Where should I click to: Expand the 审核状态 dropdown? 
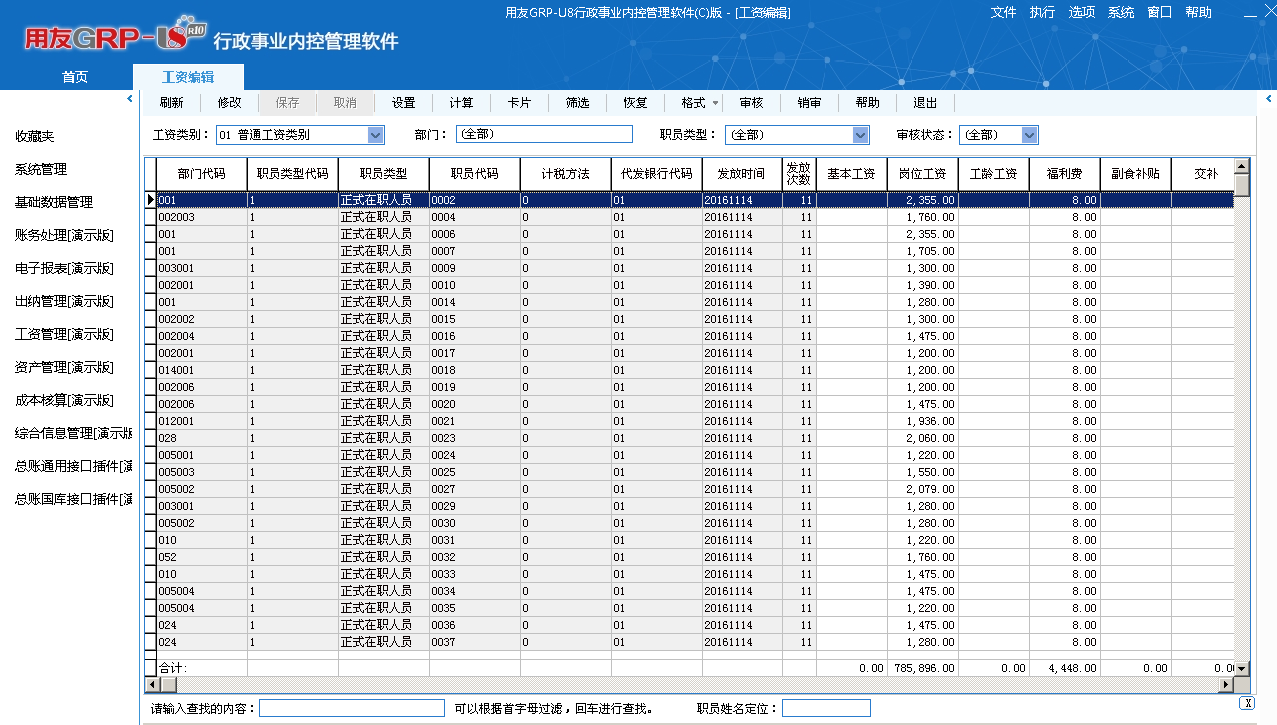(x=1030, y=135)
